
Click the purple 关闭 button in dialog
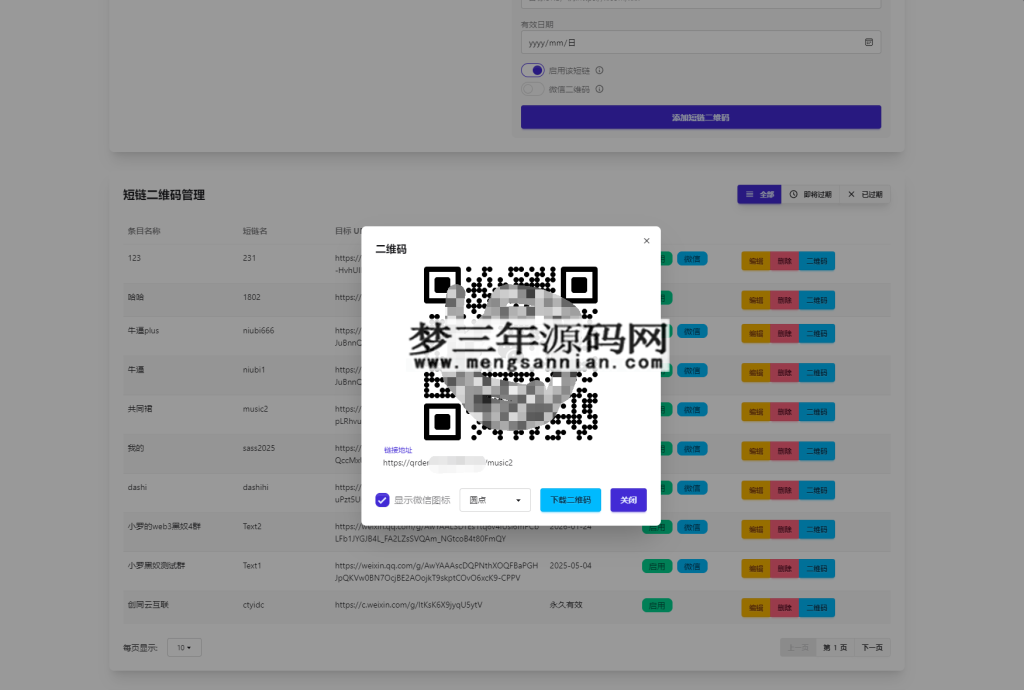coord(628,500)
